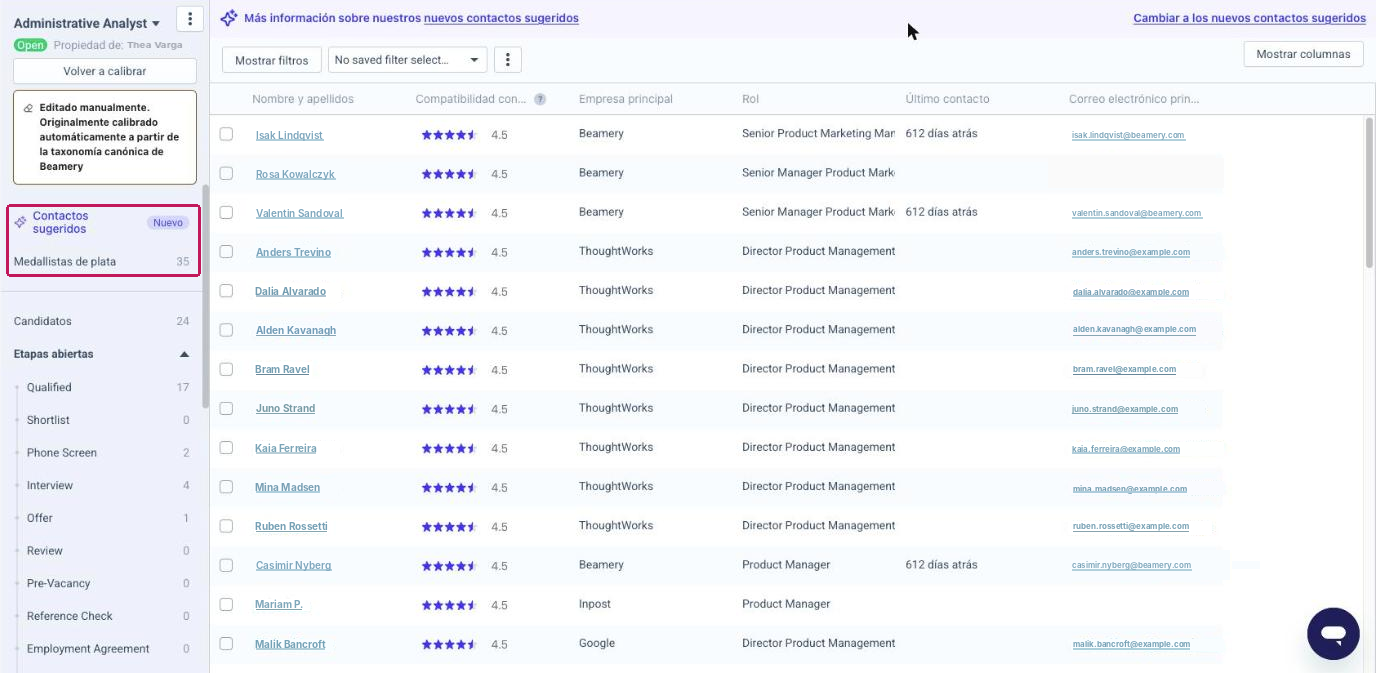Open the Administrative Analyst vacancy dropdown
This screenshot has height=673, width=1376.
click(87, 23)
